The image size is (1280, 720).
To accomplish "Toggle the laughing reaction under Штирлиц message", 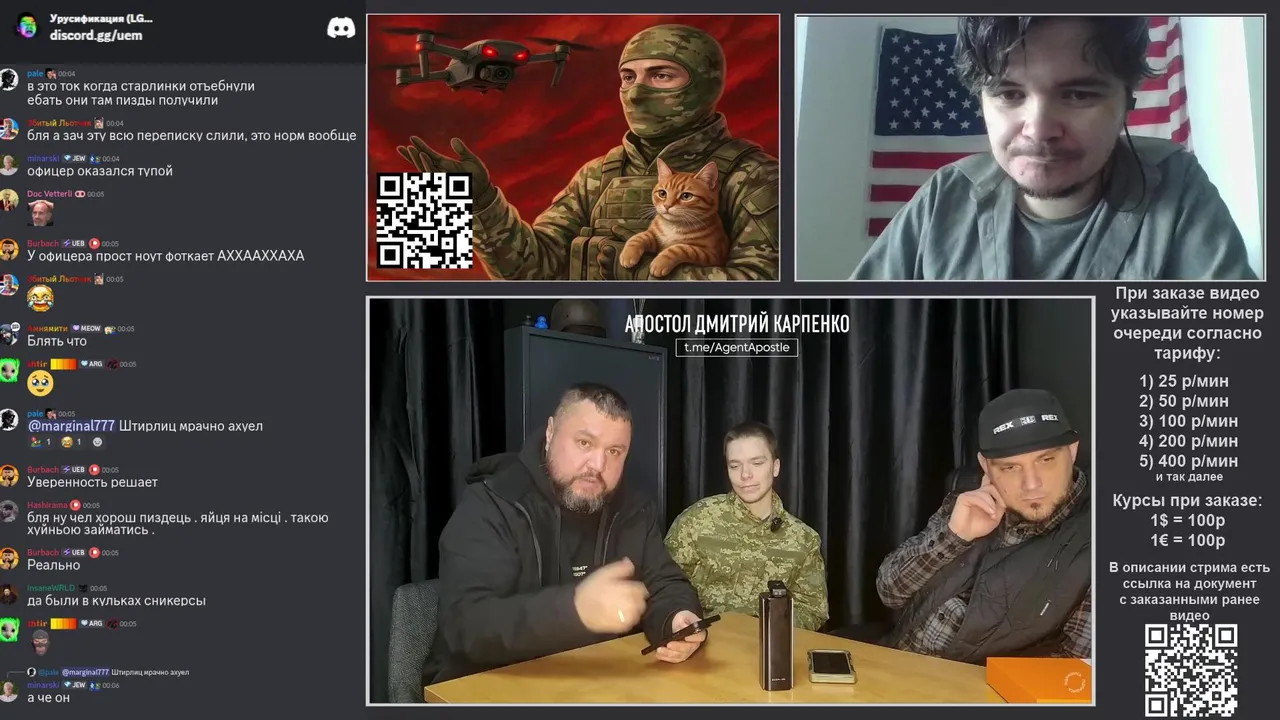I will click(70, 441).
